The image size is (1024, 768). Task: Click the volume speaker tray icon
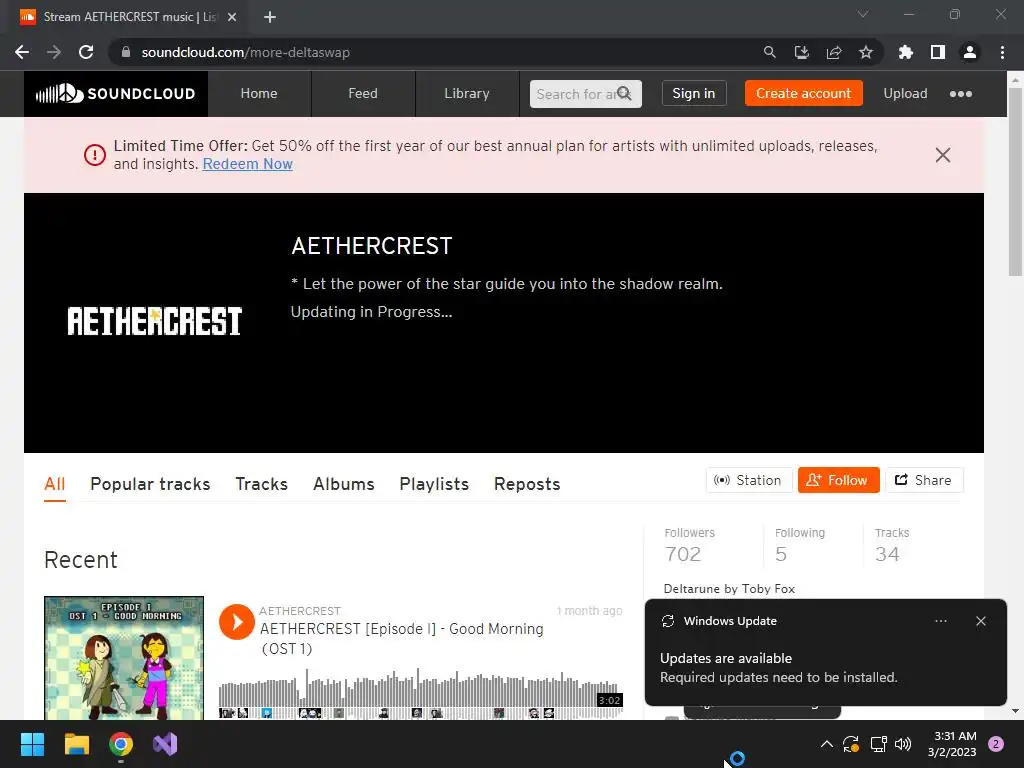click(x=903, y=744)
